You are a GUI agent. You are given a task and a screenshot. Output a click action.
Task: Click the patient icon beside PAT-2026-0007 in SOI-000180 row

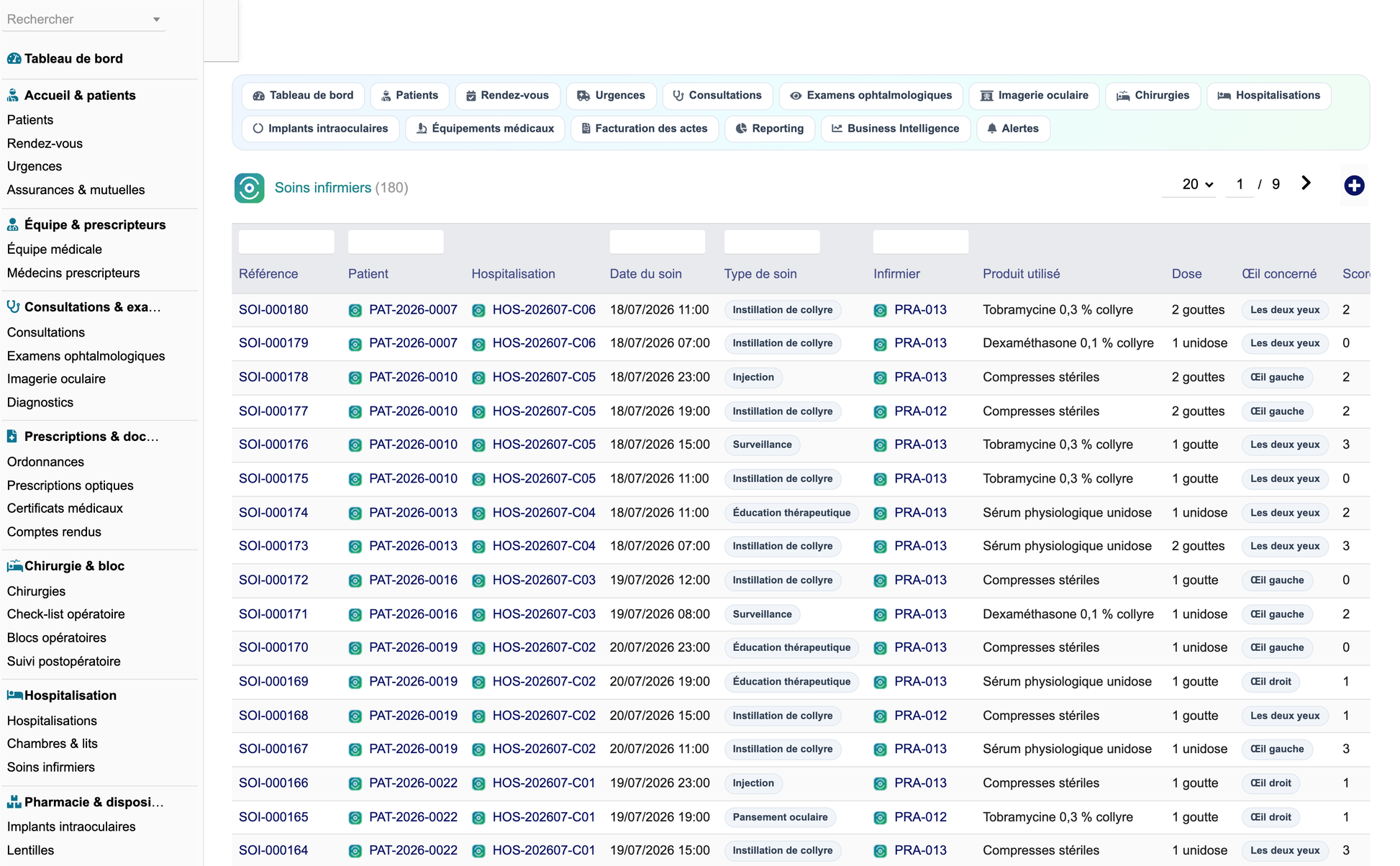pos(355,311)
